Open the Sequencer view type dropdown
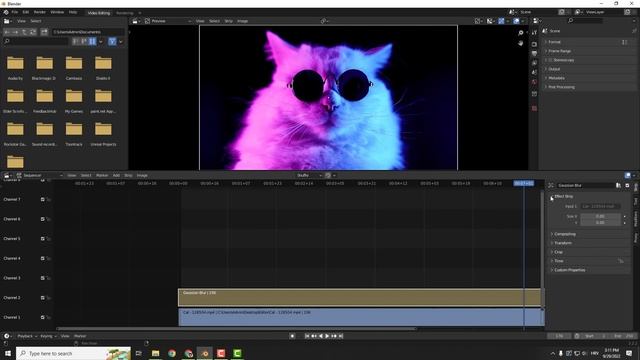This screenshot has height=360, width=640. pyautogui.click(x=40, y=176)
